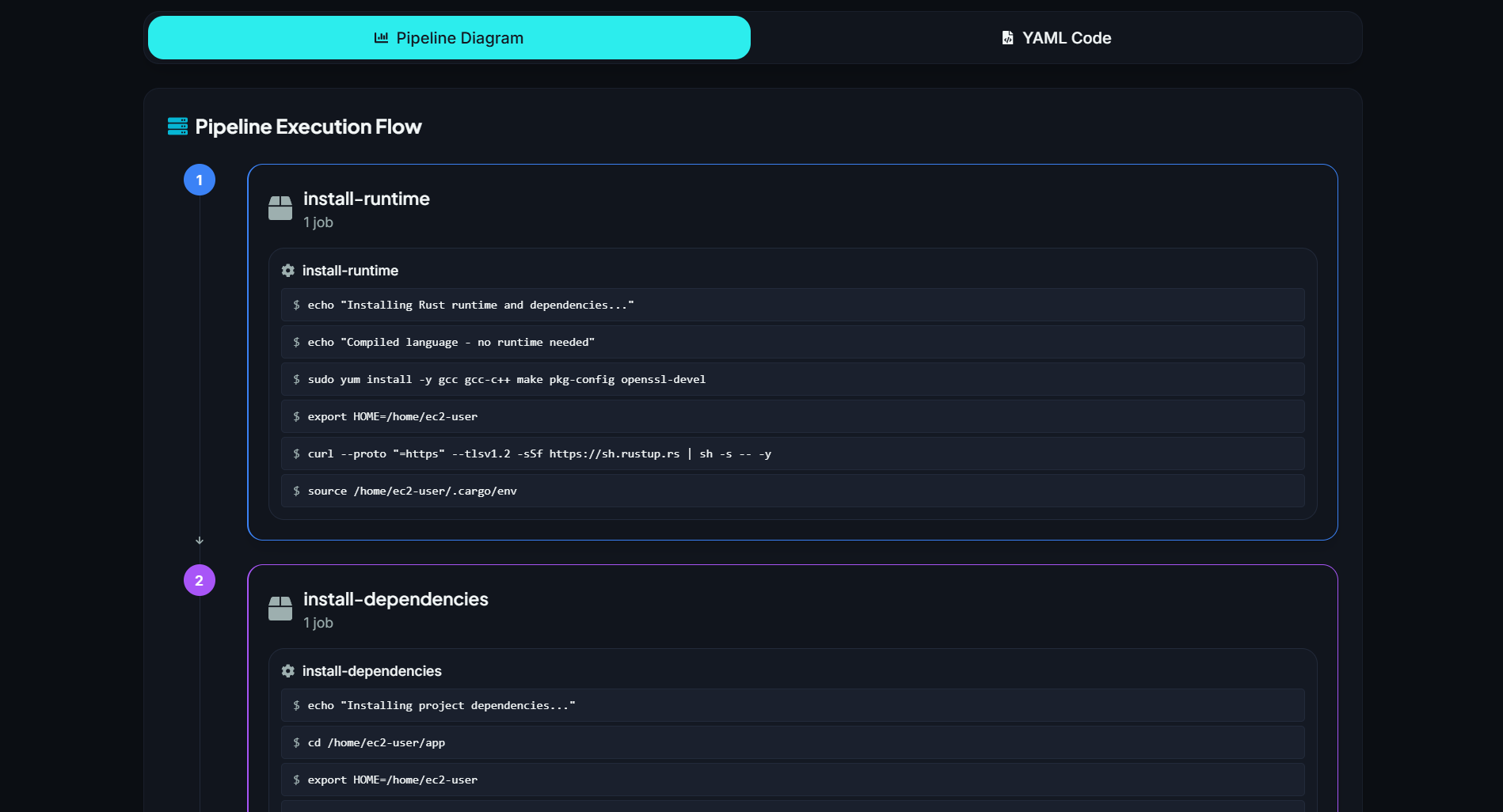Click the Pipeline Execution Flow title

[308, 127]
